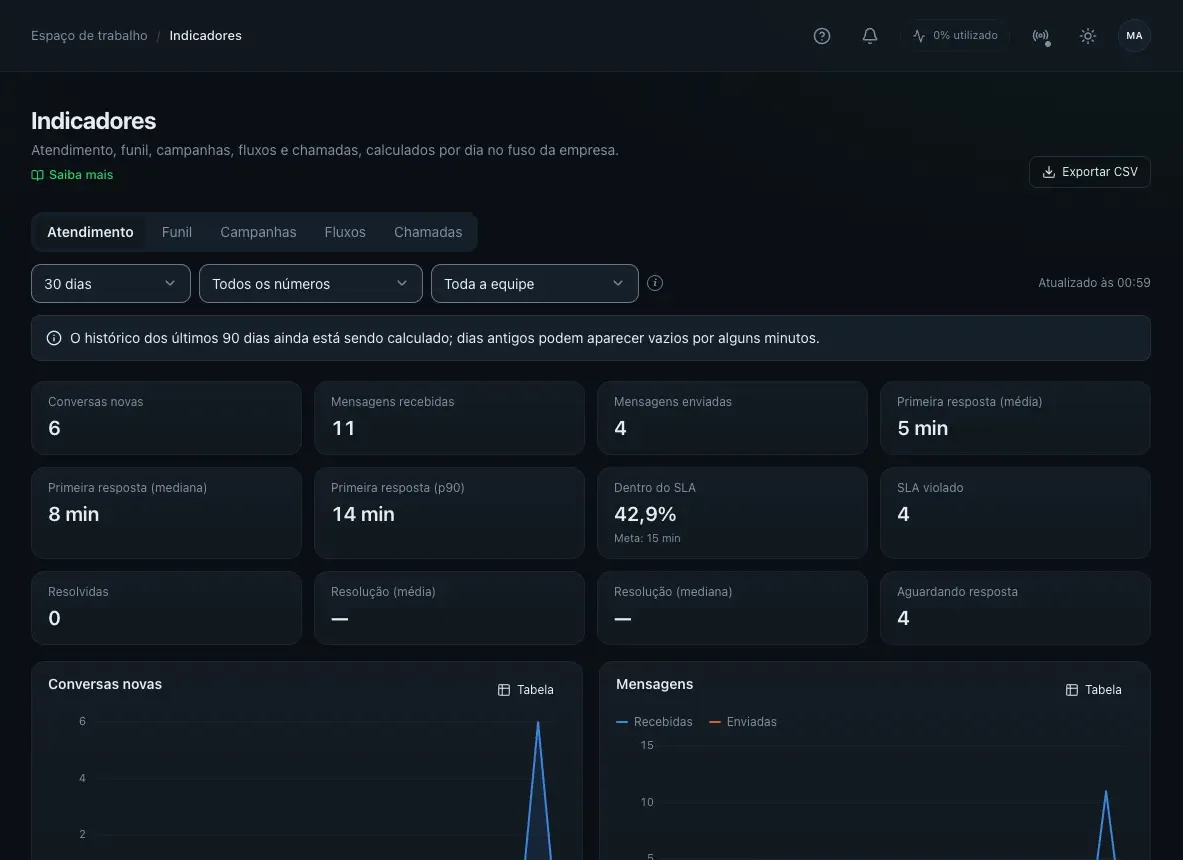
Task: Click the 42,9% SLA value
Action: click(x=645, y=514)
